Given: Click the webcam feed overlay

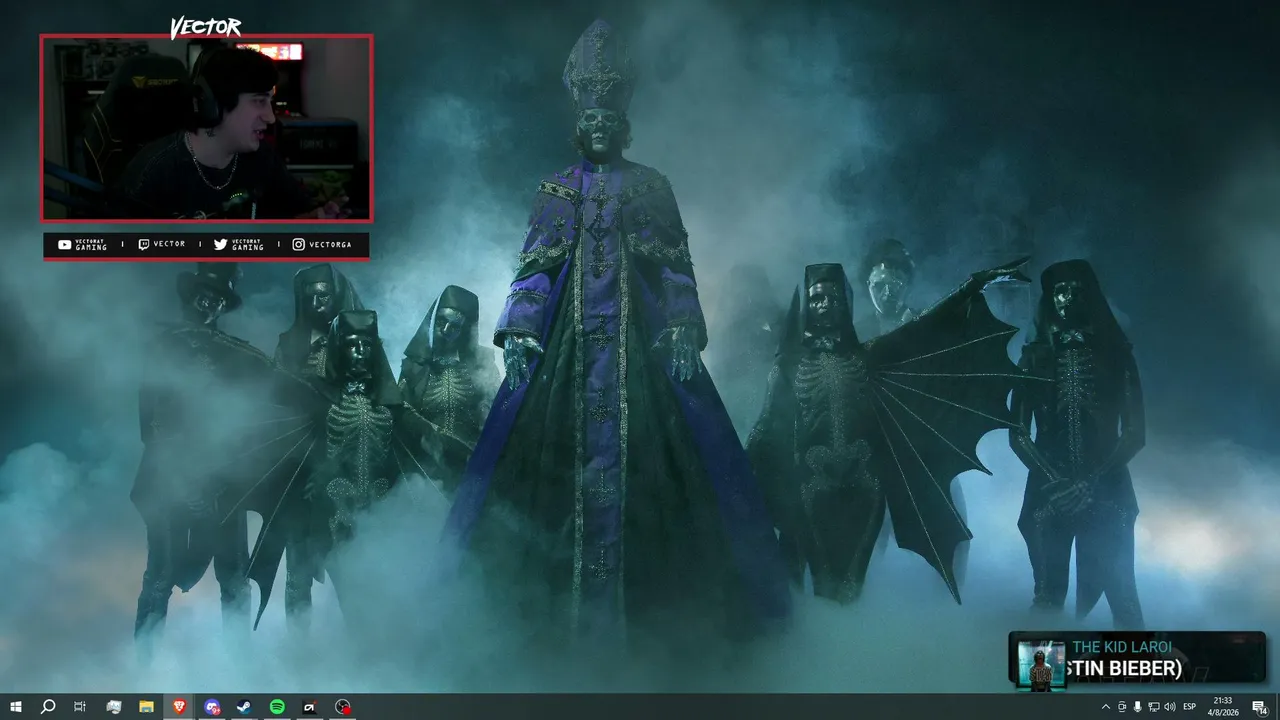Looking at the screenshot, I should coord(207,128).
